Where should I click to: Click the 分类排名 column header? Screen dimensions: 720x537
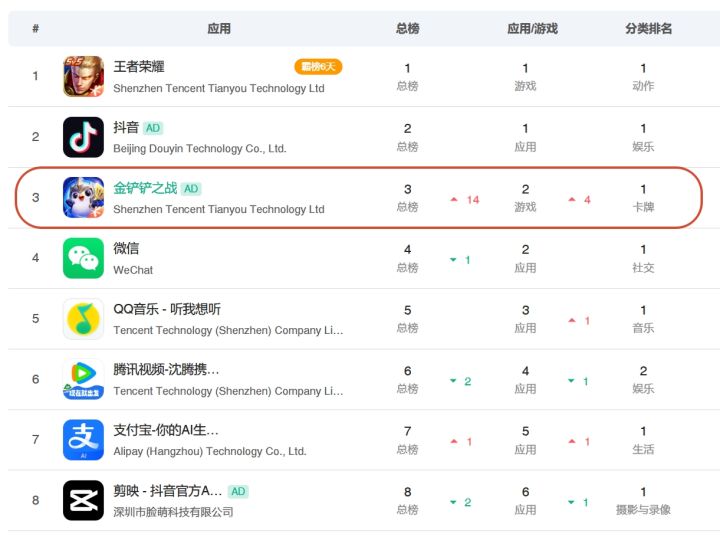(x=648, y=28)
